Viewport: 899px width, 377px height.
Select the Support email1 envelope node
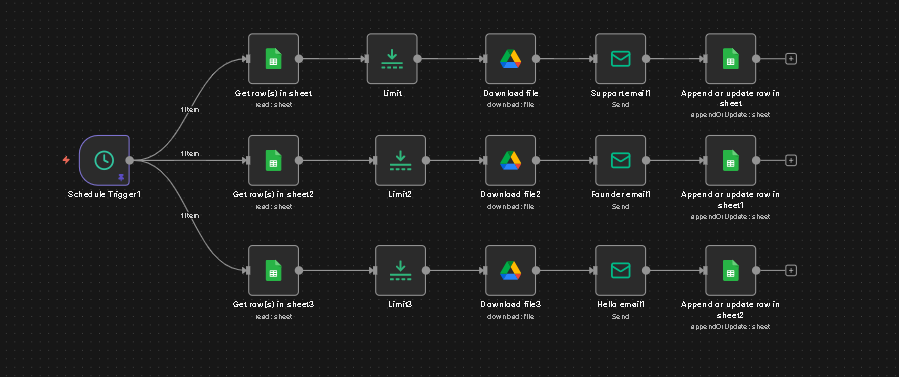click(x=620, y=58)
